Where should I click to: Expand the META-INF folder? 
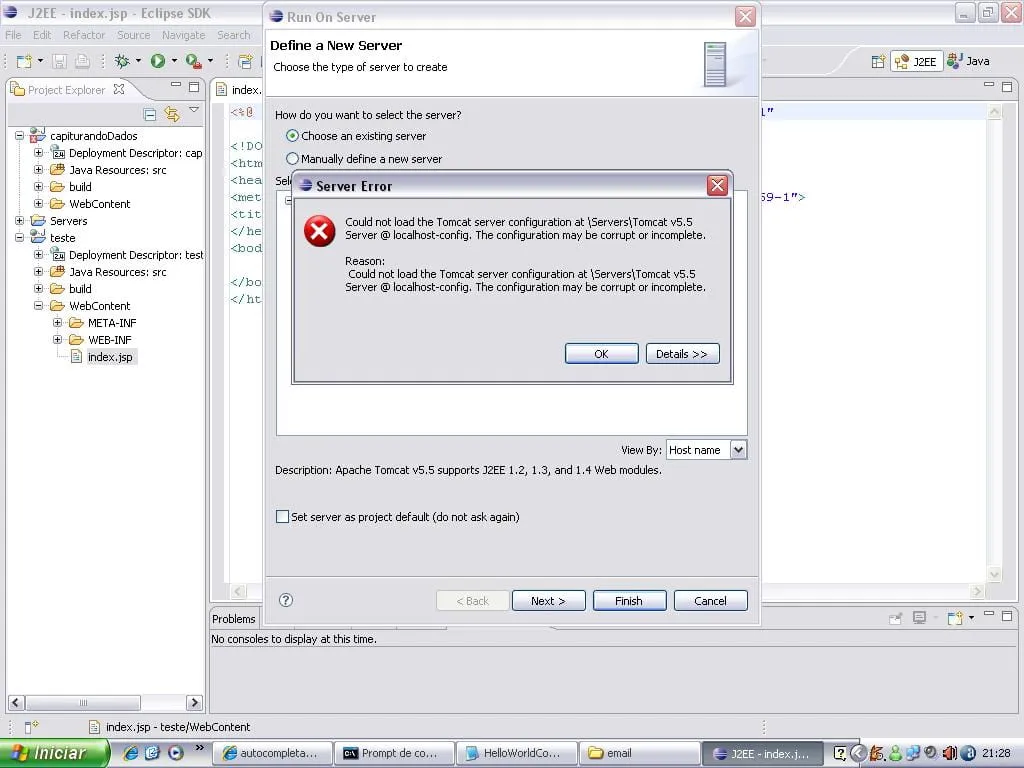[x=57, y=323]
